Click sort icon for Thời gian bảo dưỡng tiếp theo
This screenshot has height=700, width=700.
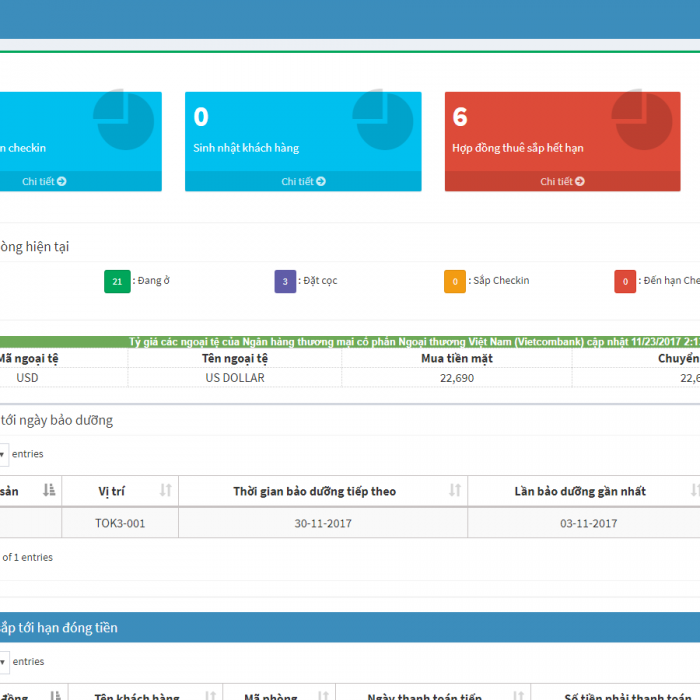click(x=455, y=490)
